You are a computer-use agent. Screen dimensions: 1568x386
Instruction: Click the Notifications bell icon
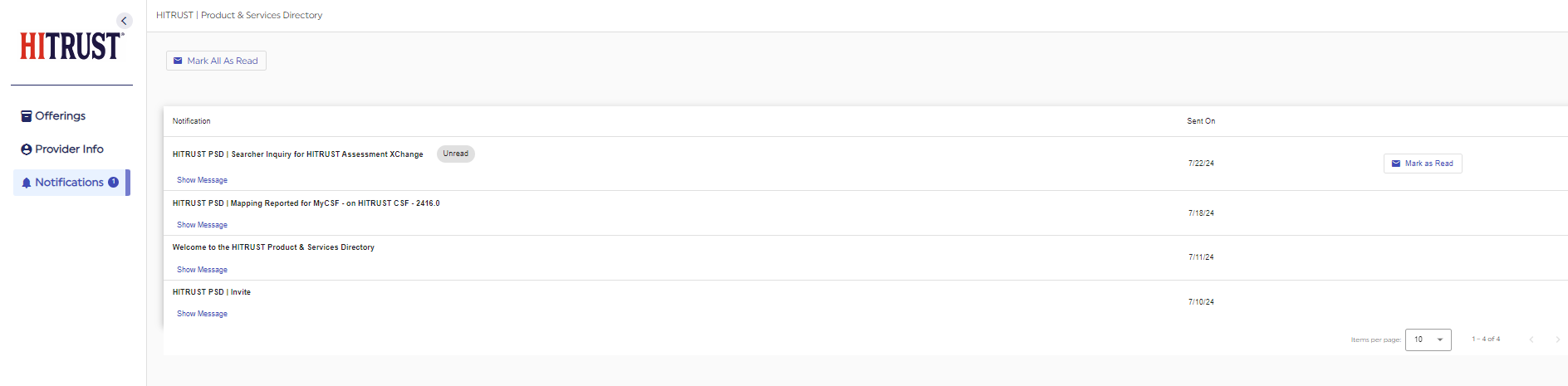click(27, 183)
